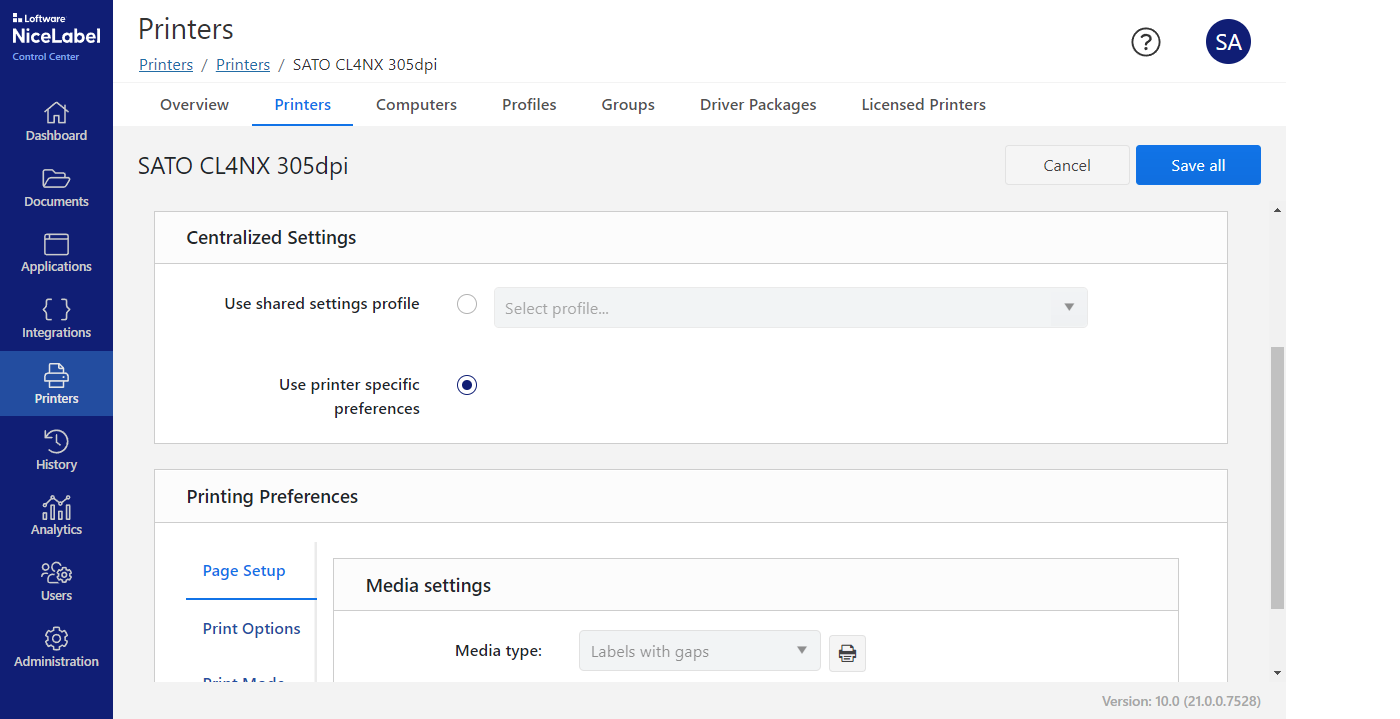This screenshot has width=1400, height=719.
Task: Click the Save all button
Action: [x=1198, y=165]
